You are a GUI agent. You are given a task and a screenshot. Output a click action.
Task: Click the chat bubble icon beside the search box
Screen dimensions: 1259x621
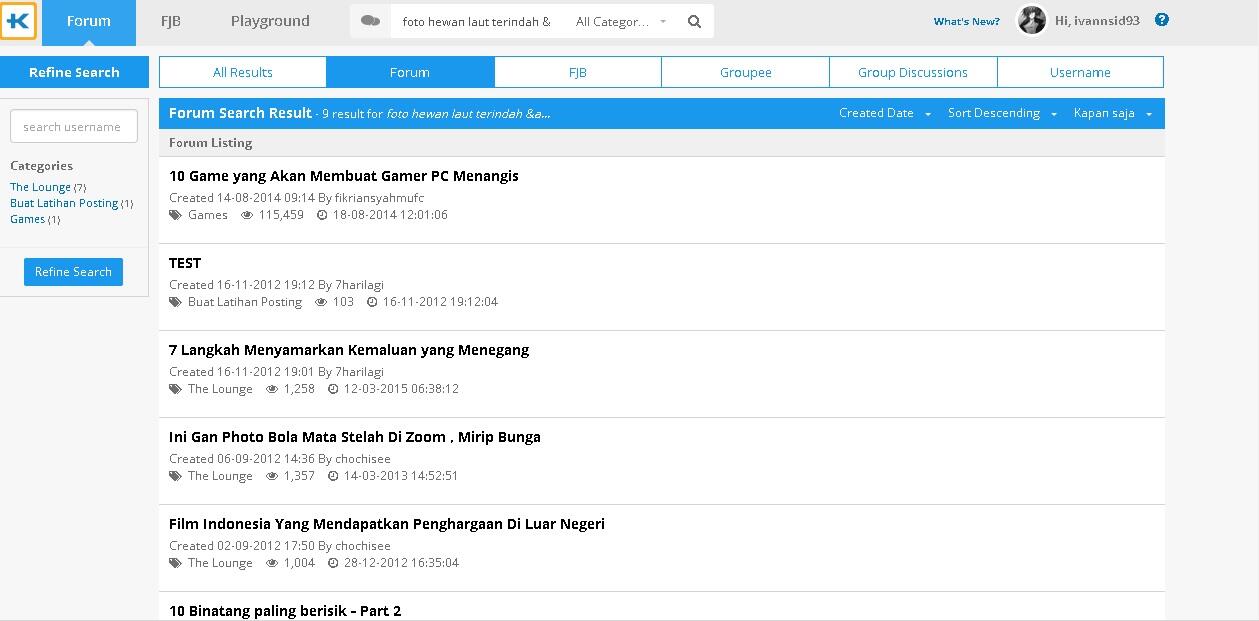click(x=370, y=21)
